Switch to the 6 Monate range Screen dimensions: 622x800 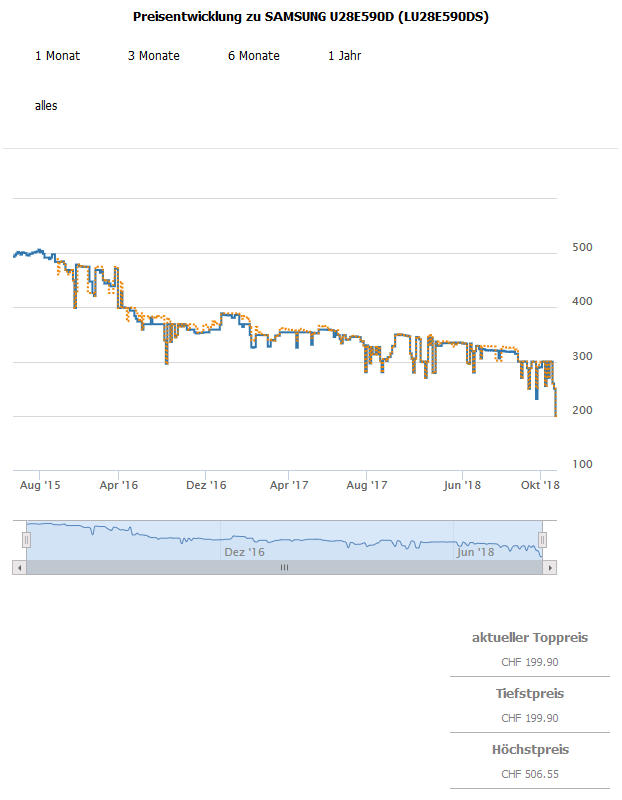pos(254,56)
